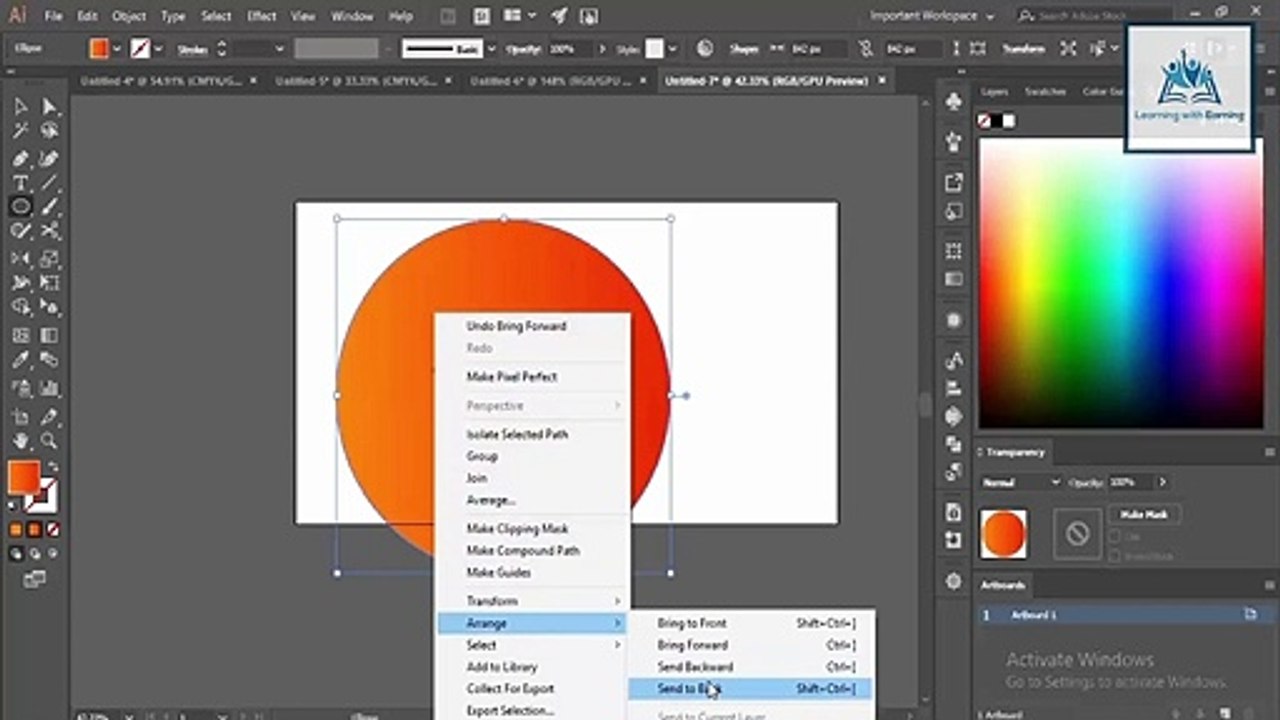Select the Line Segment tool
The width and height of the screenshot is (1280, 720).
coord(49,183)
